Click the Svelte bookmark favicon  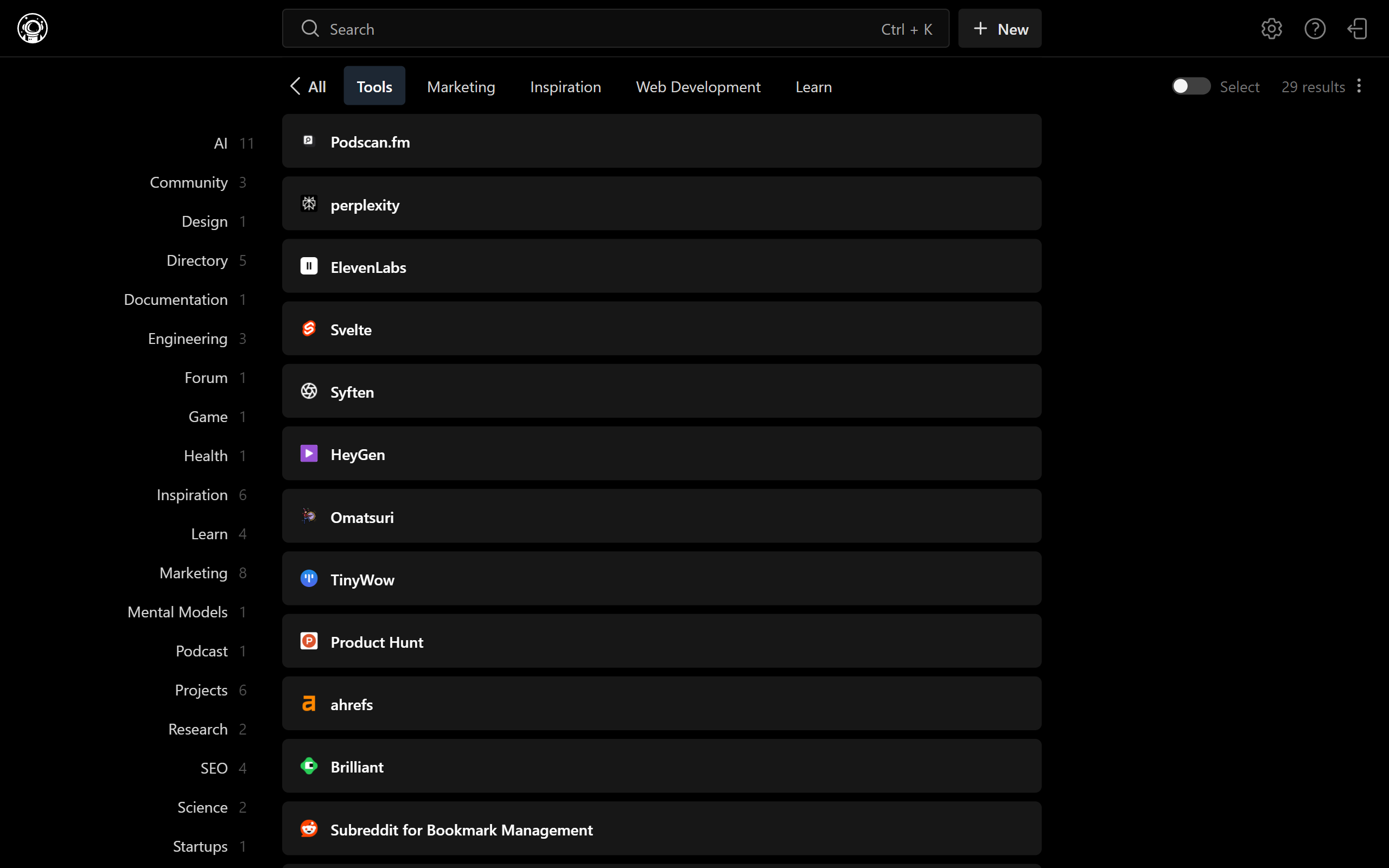point(309,329)
